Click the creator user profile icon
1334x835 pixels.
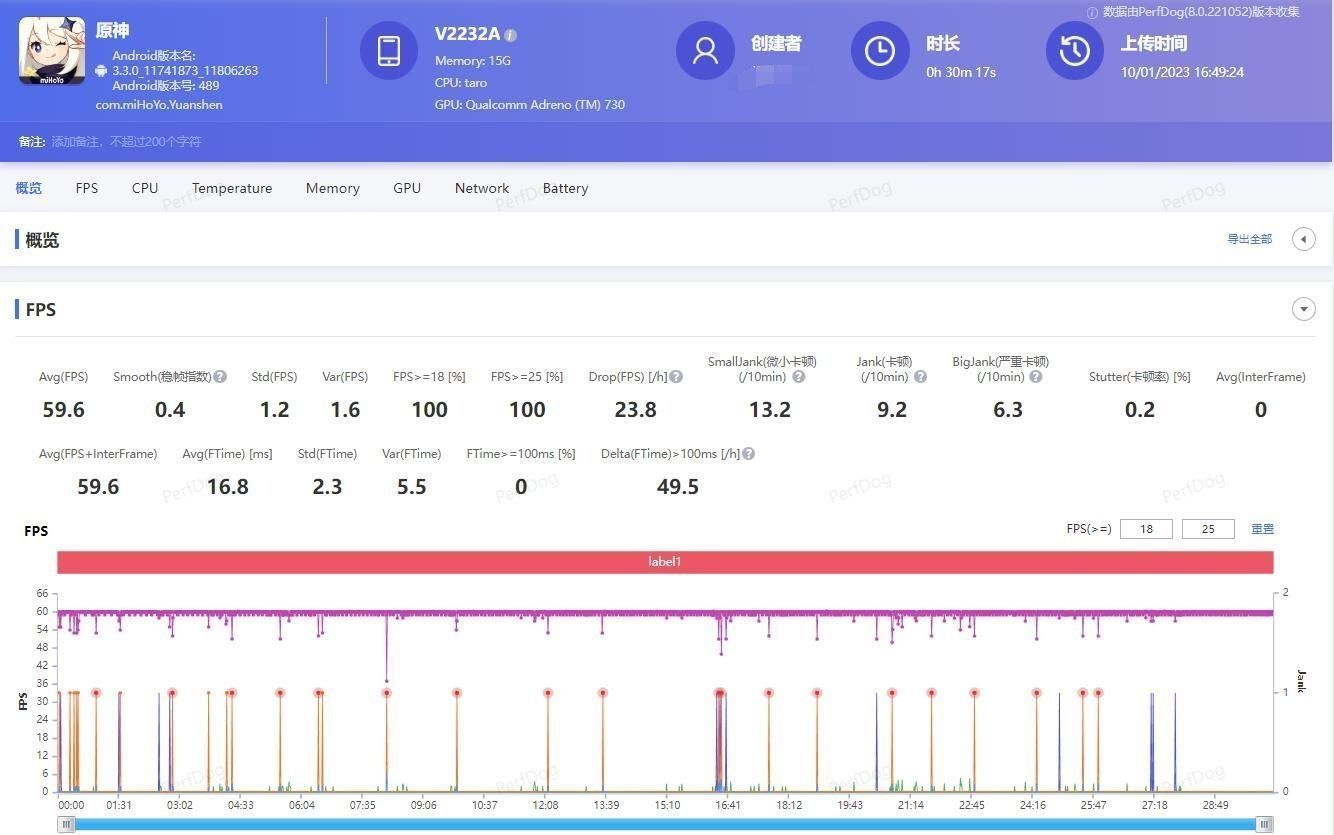pyautogui.click(x=705, y=51)
